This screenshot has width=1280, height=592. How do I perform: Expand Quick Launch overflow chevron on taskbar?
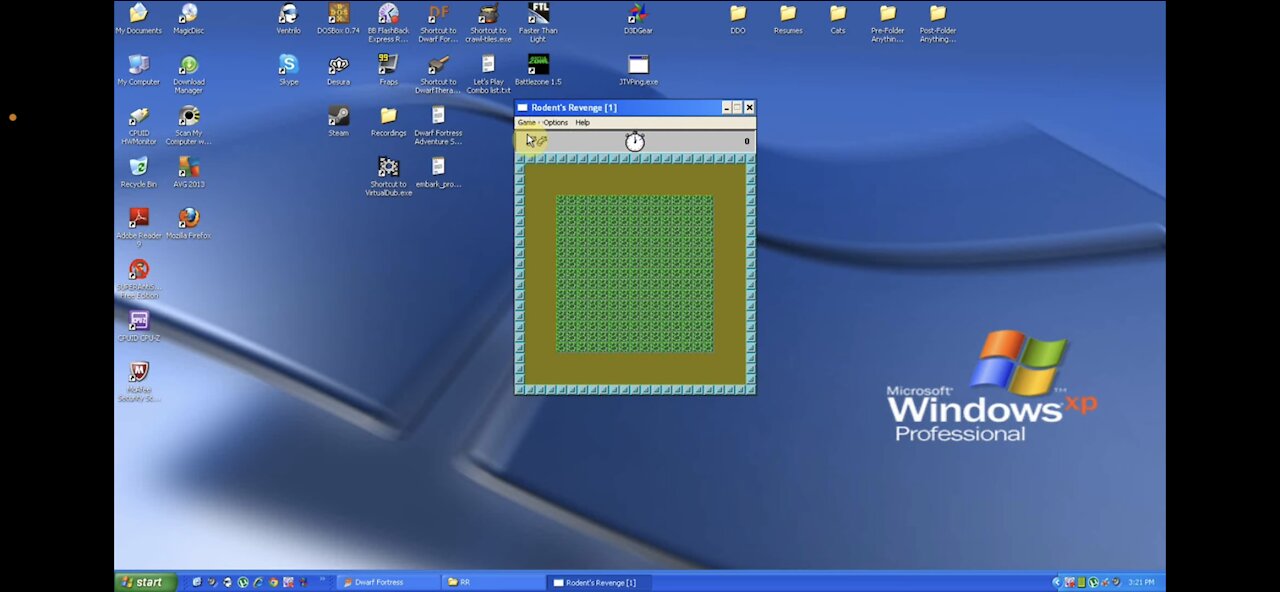point(323,580)
